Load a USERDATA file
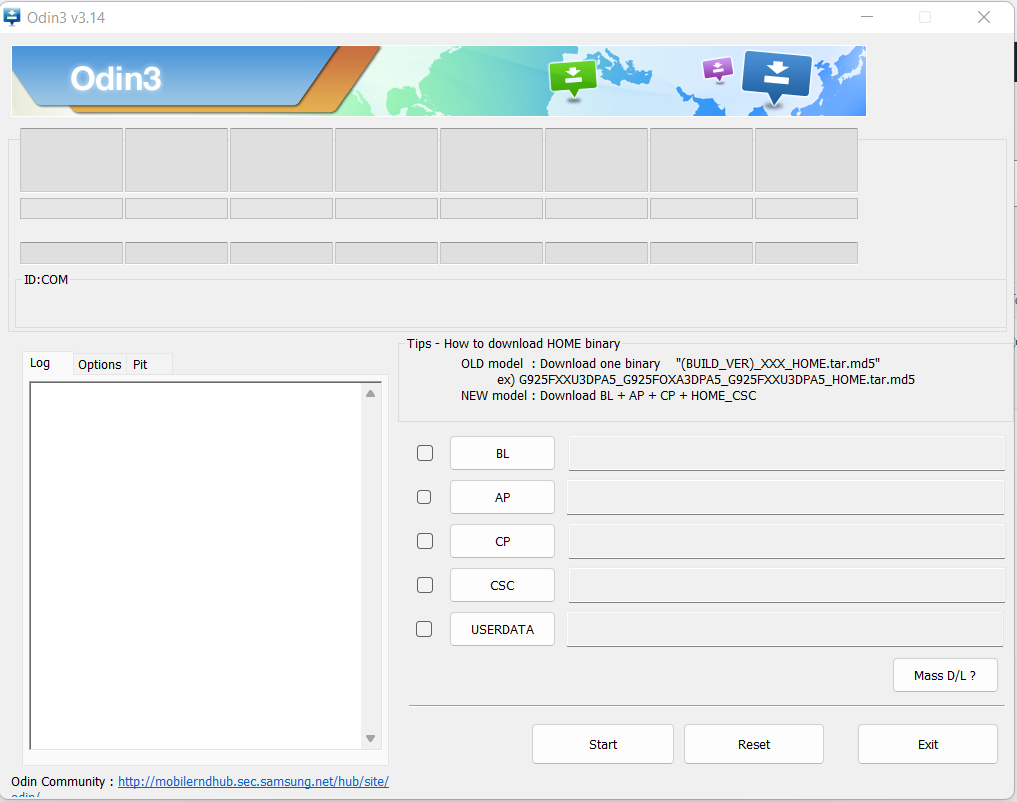The image size is (1017, 802). (502, 630)
